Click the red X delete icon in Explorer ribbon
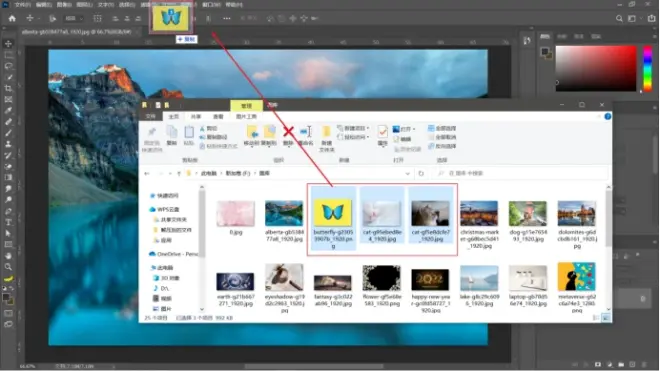660x371 pixels. click(x=288, y=132)
